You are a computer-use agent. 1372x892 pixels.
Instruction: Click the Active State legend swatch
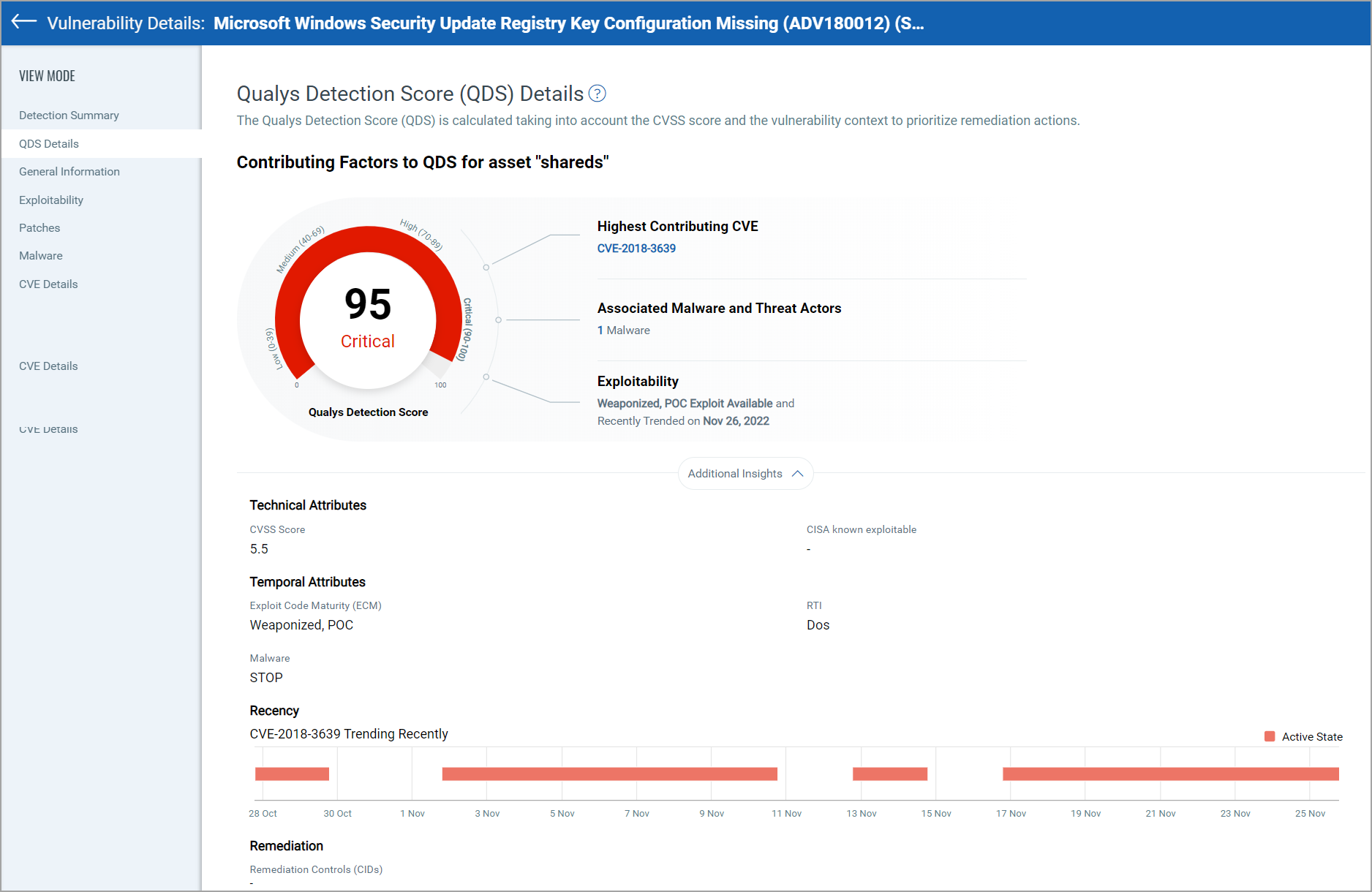(1270, 736)
